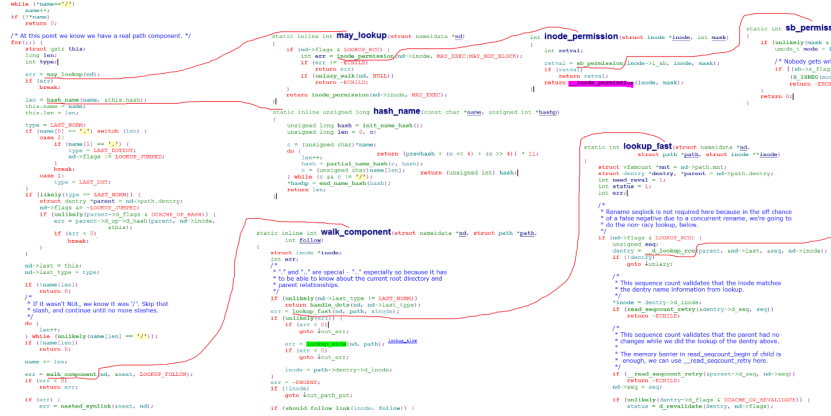Click 'nd->last = this;' statement

click(54, 265)
